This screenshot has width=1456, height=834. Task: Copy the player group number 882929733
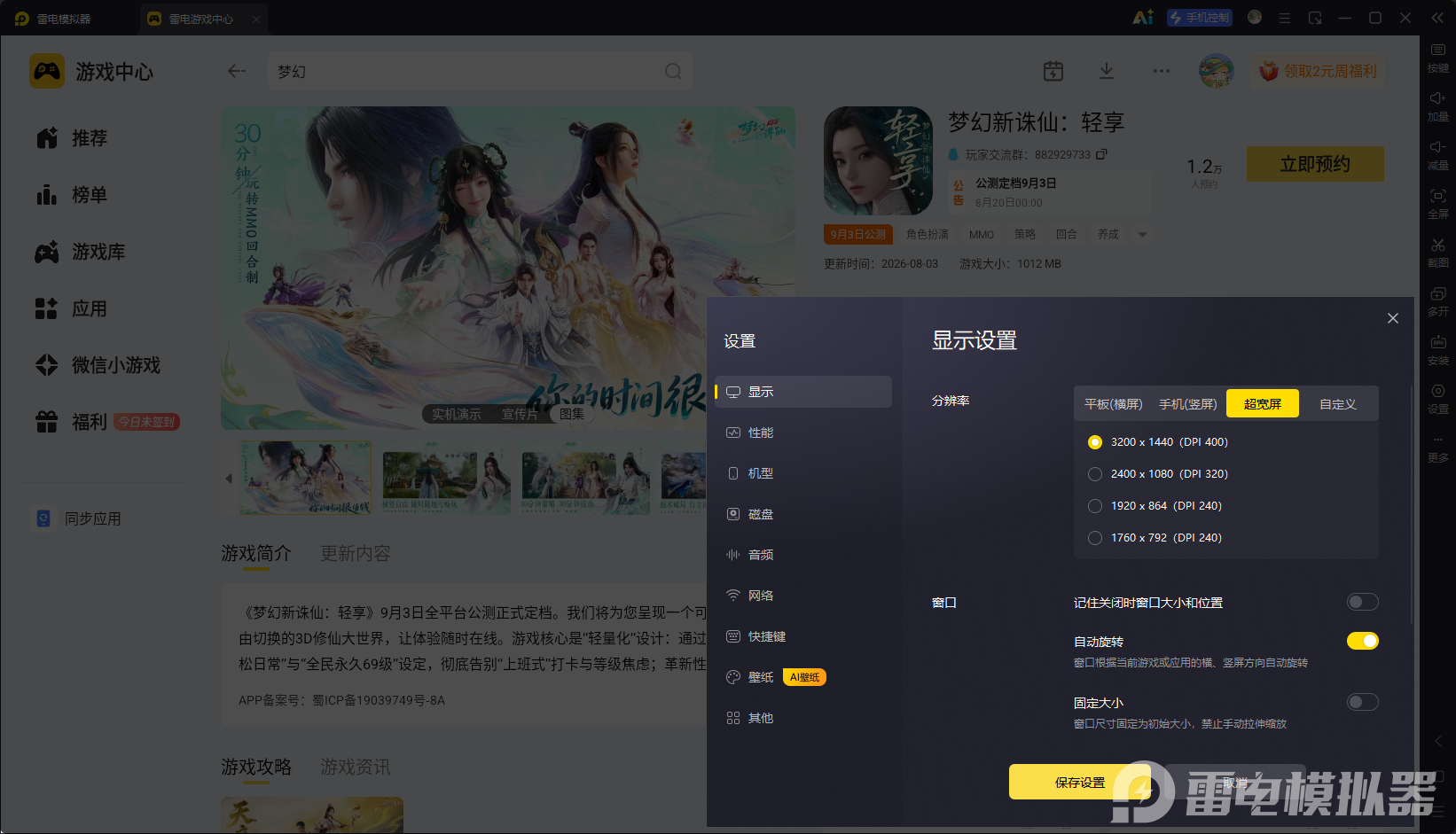(x=1101, y=154)
